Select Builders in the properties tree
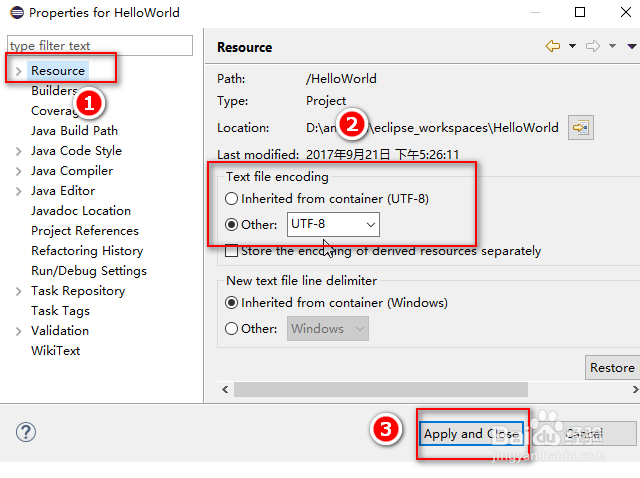This screenshot has height=478, width=640. pyautogui.click(x=54, y=91)
